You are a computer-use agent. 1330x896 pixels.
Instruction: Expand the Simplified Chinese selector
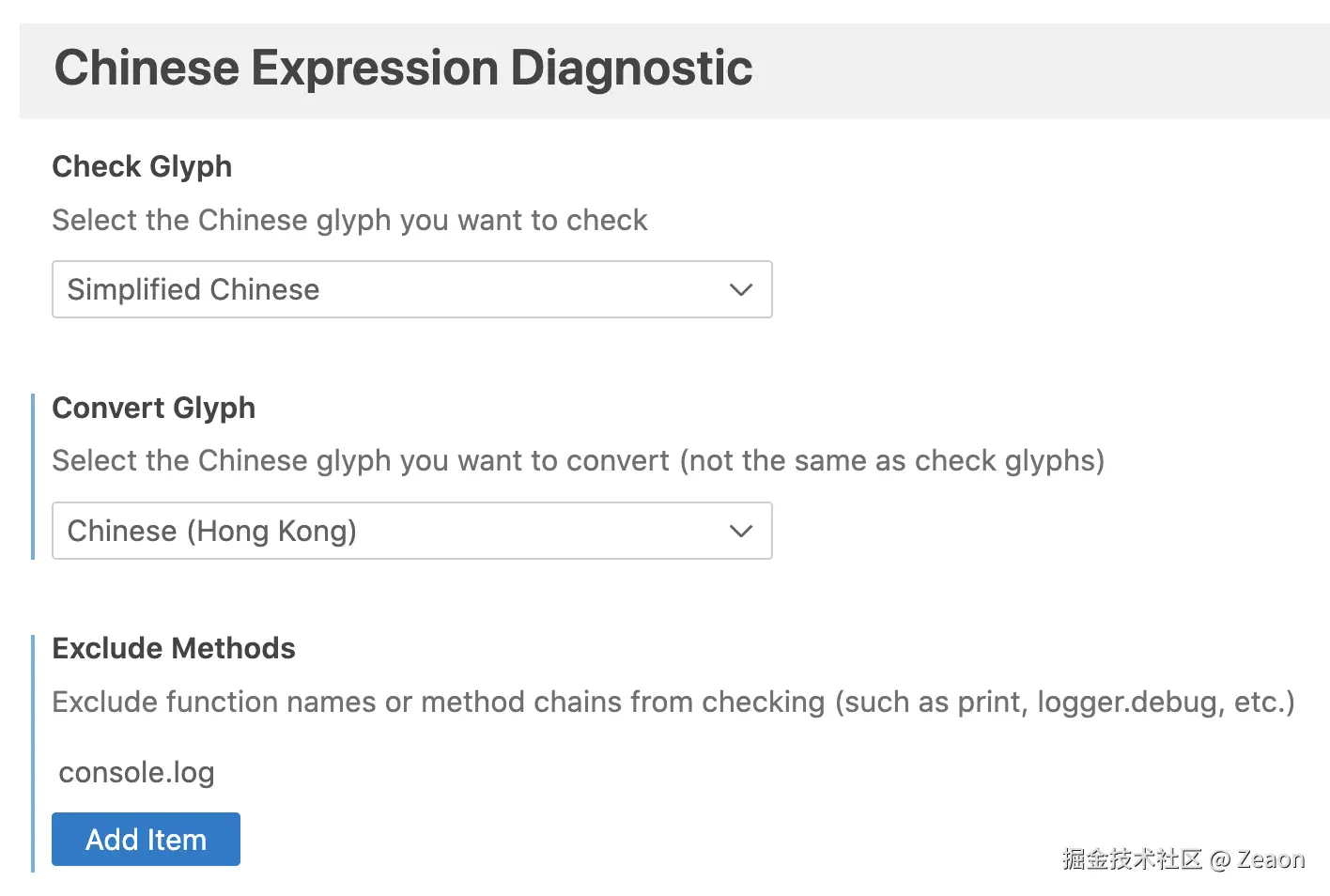point(411,289)
